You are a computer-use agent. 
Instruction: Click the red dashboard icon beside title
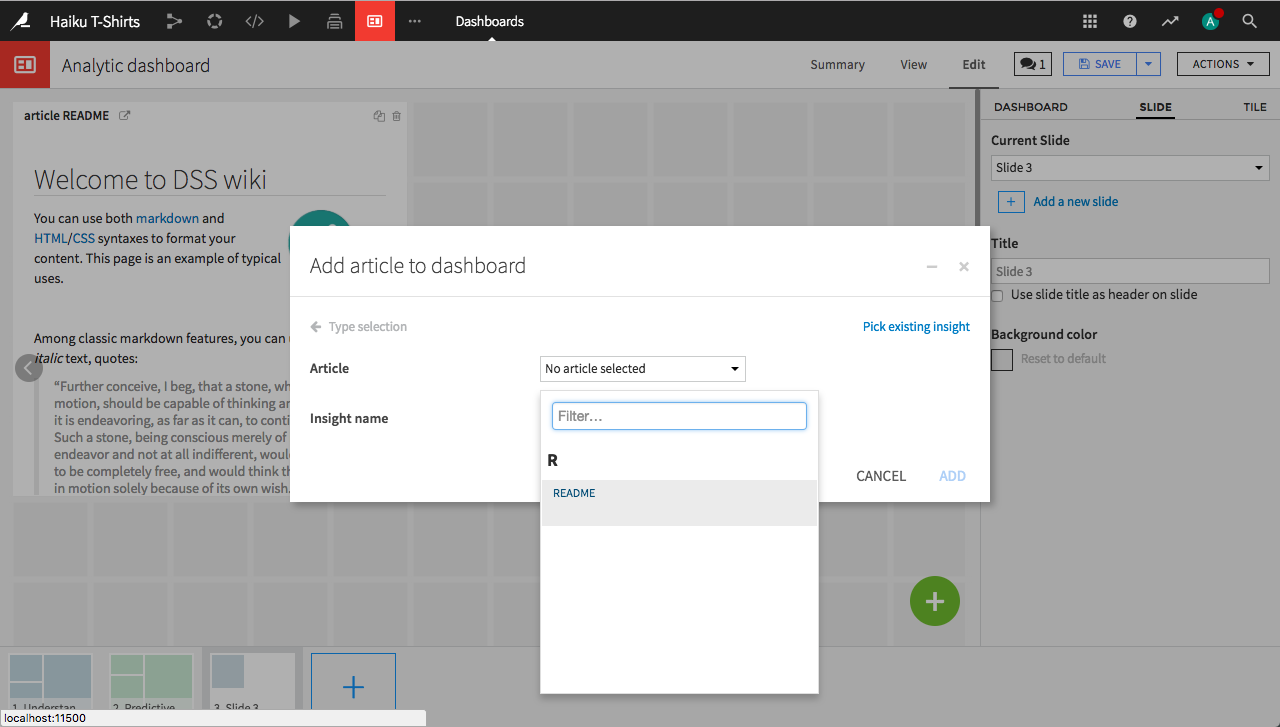25,65
